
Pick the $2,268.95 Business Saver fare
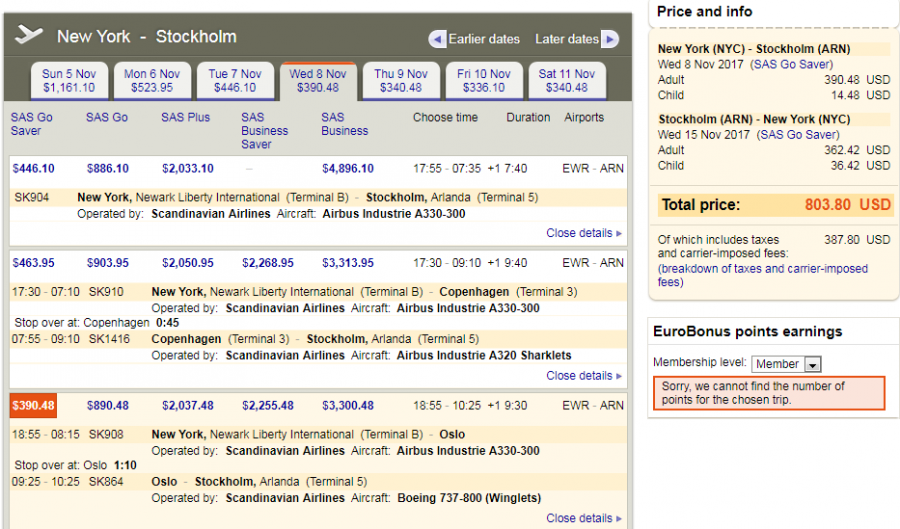tap(267, 263)
